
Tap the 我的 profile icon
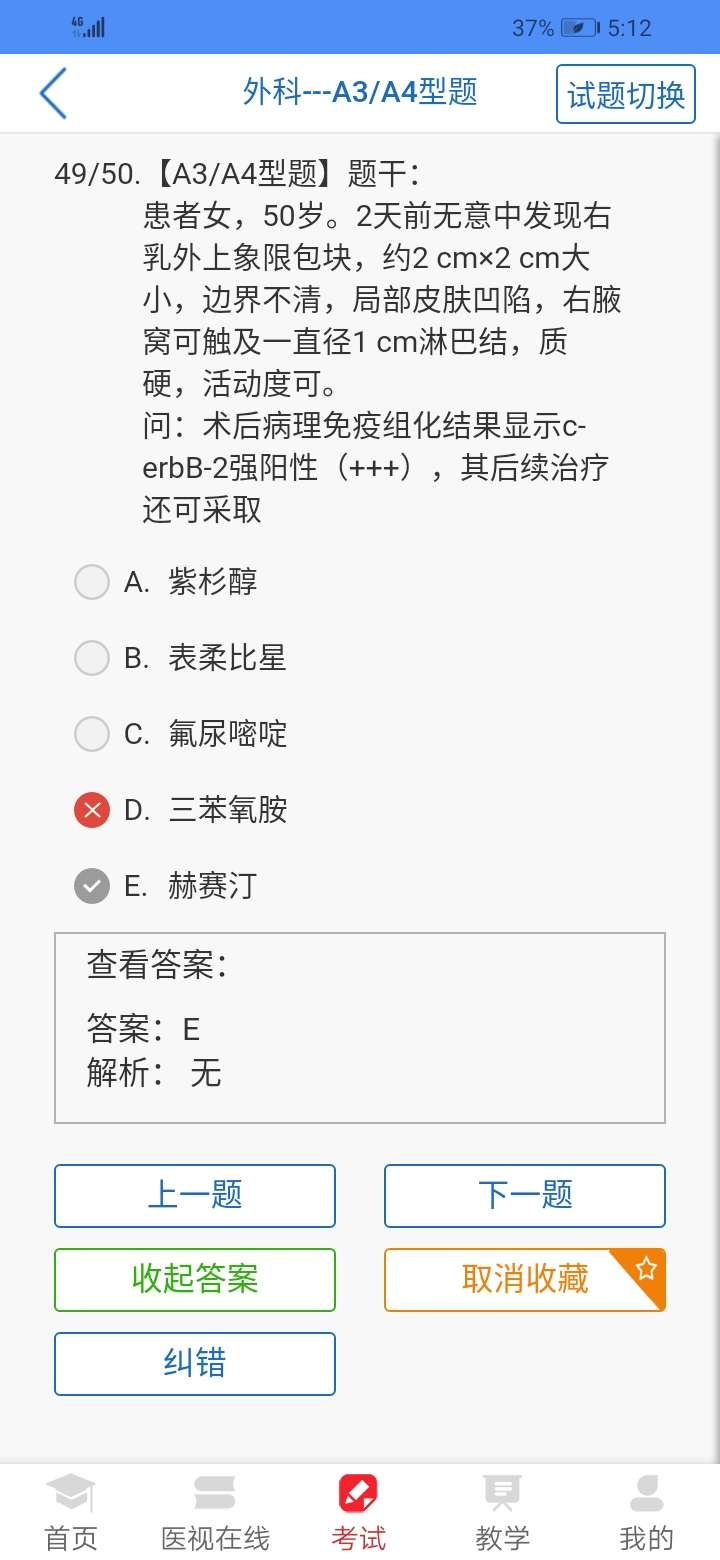coord(648,1490)
